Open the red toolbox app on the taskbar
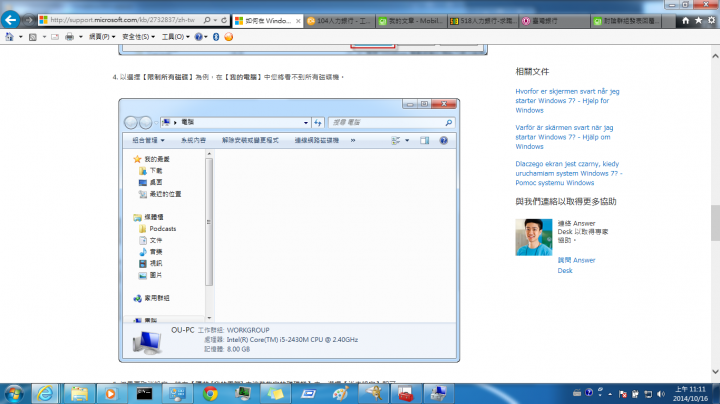The width and height of the screenshot is (720, 404). click(x=405, y=394)
